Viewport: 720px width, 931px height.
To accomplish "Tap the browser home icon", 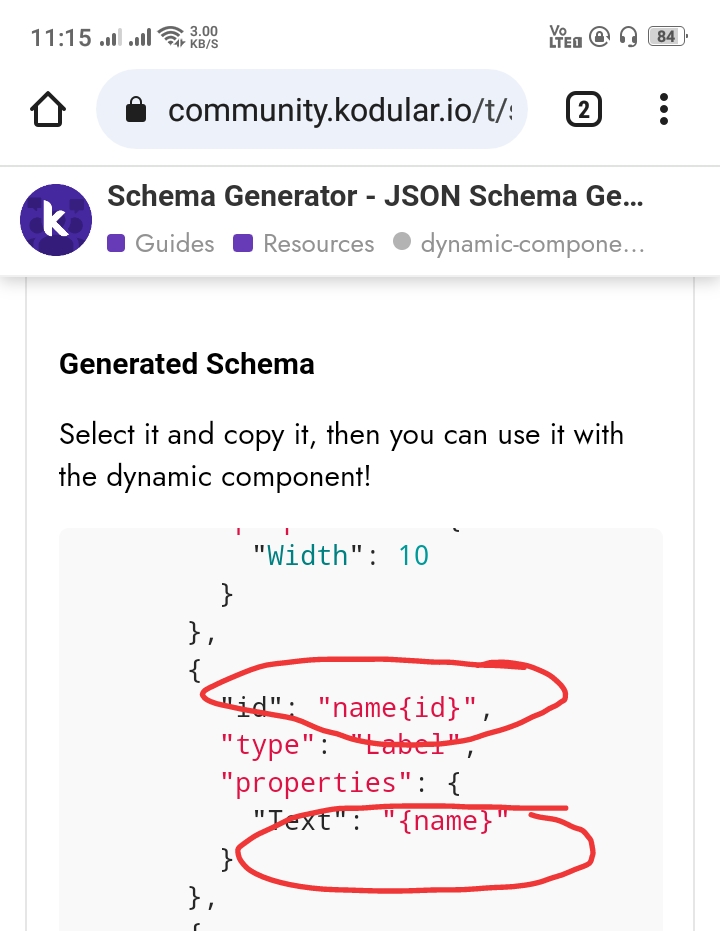I will point(47,109).
